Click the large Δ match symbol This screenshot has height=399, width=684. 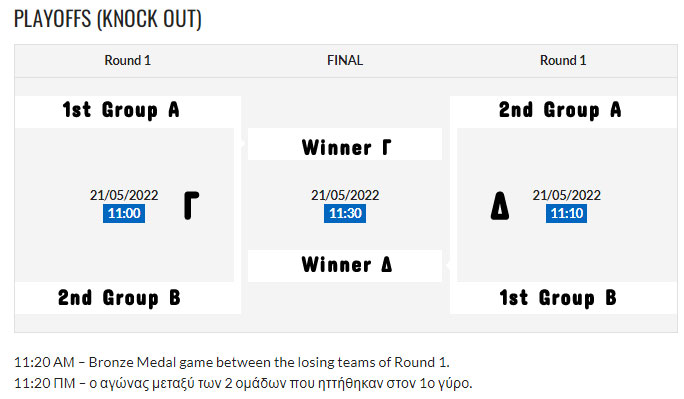pos(500,205)
